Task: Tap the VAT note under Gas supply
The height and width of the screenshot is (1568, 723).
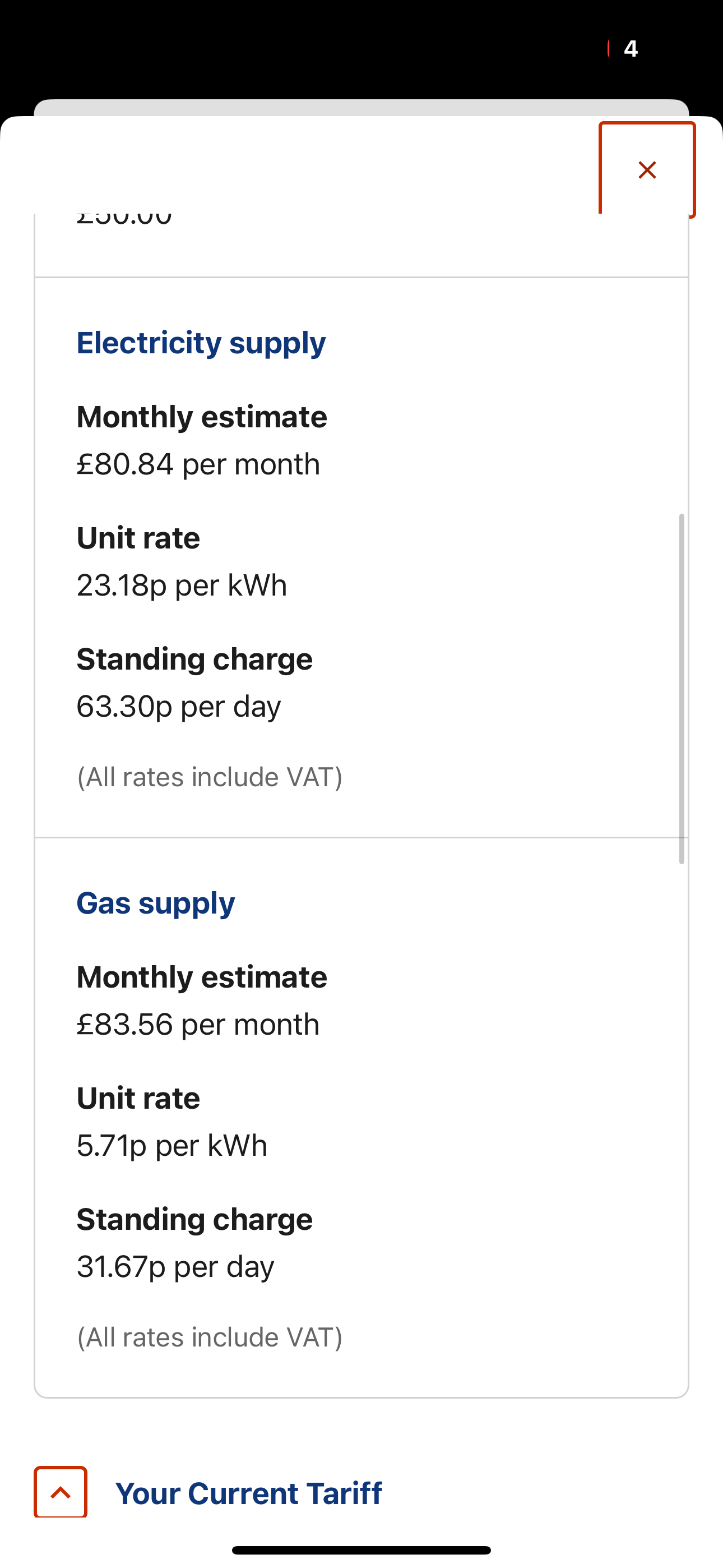Action: point(210,1338)
